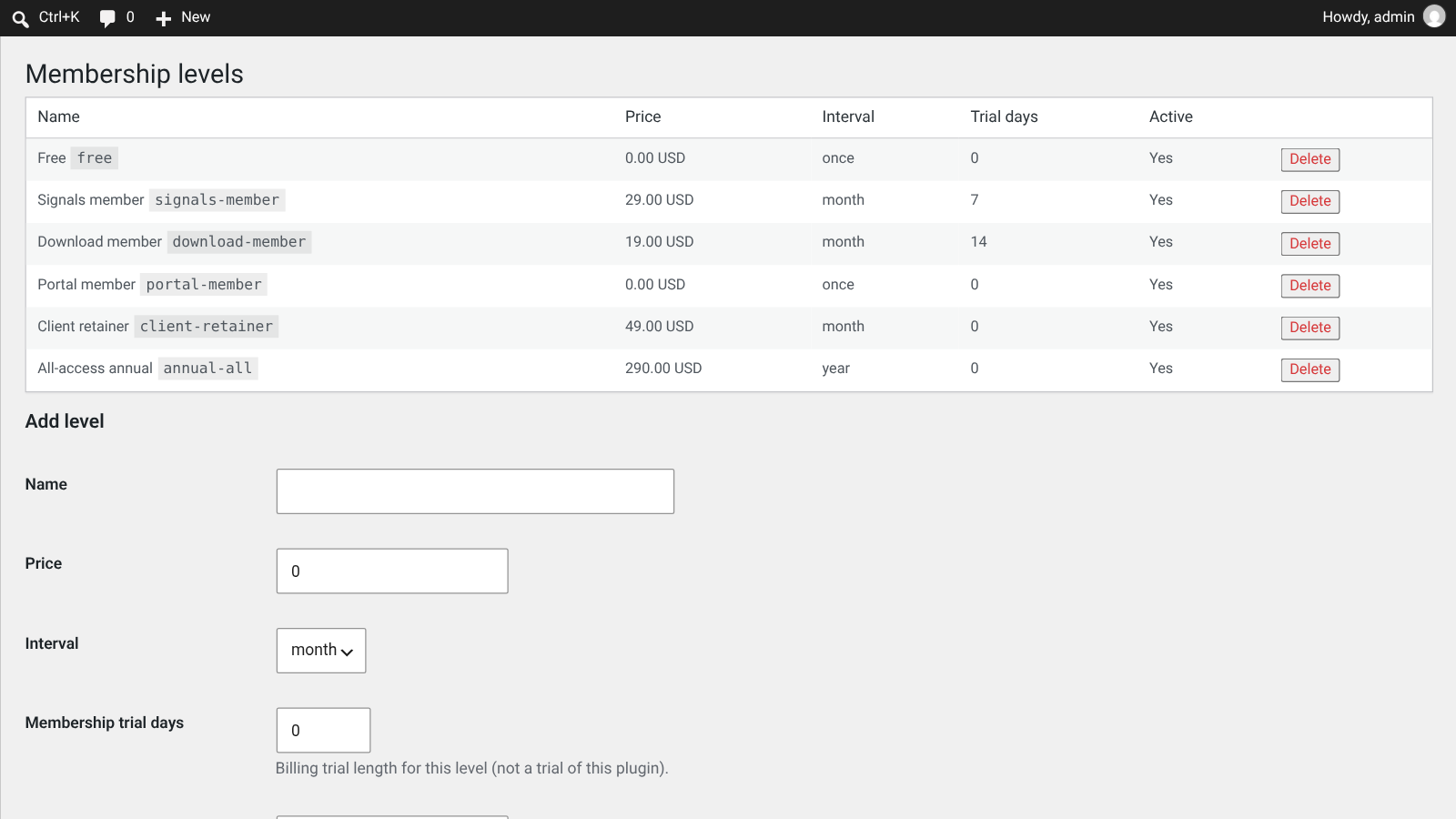Click the Interval column header
This screenshot has width=1456, height=819.
point(848,116)
